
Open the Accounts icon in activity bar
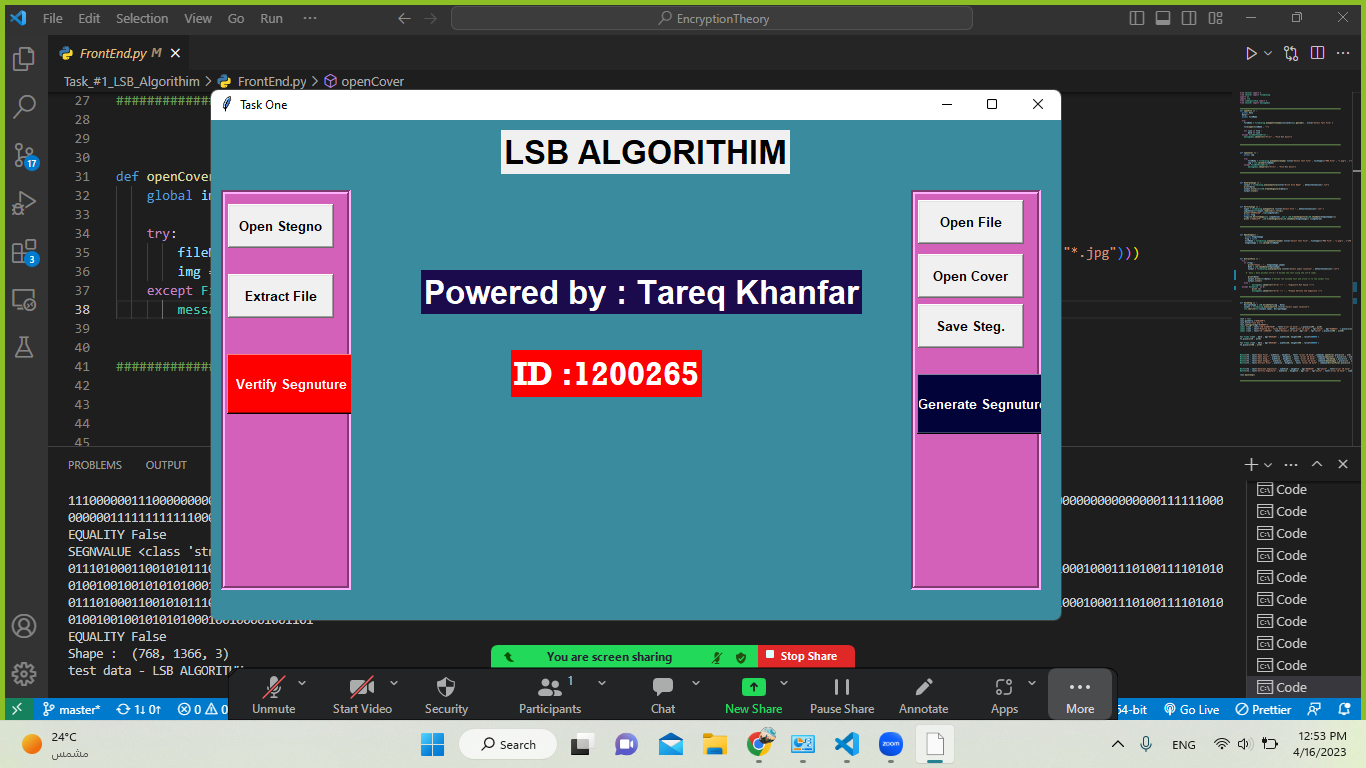[24, 626]
